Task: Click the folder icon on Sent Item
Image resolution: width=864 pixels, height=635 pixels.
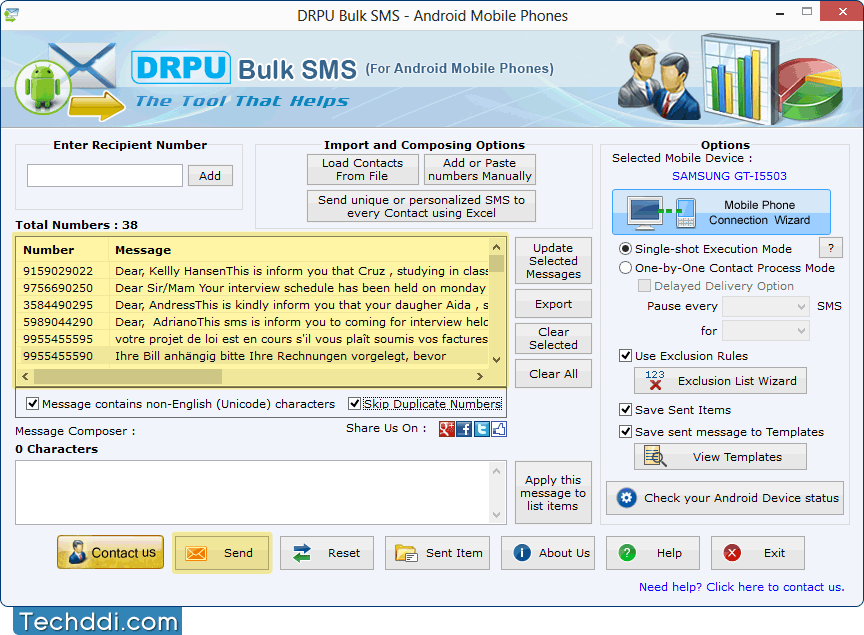Action: click(x=406, y=553)
